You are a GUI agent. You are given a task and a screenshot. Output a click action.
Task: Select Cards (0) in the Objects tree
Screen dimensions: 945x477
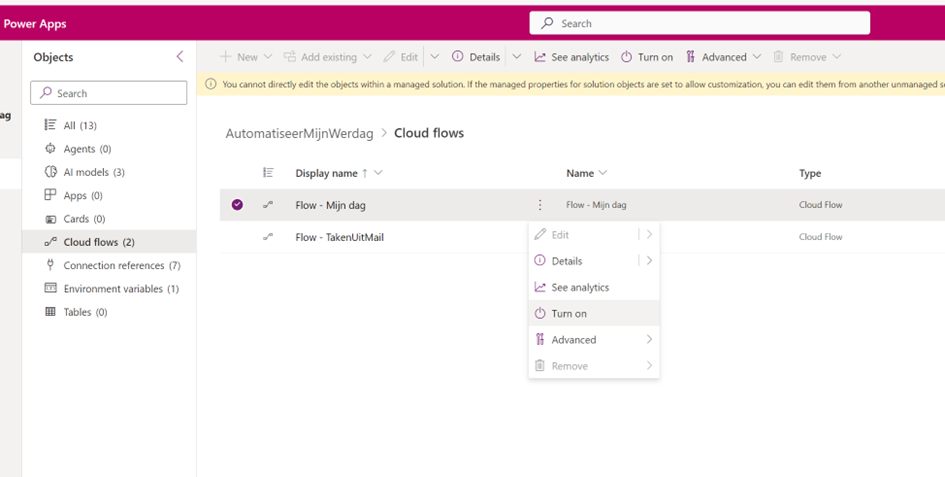click(84, 219)
